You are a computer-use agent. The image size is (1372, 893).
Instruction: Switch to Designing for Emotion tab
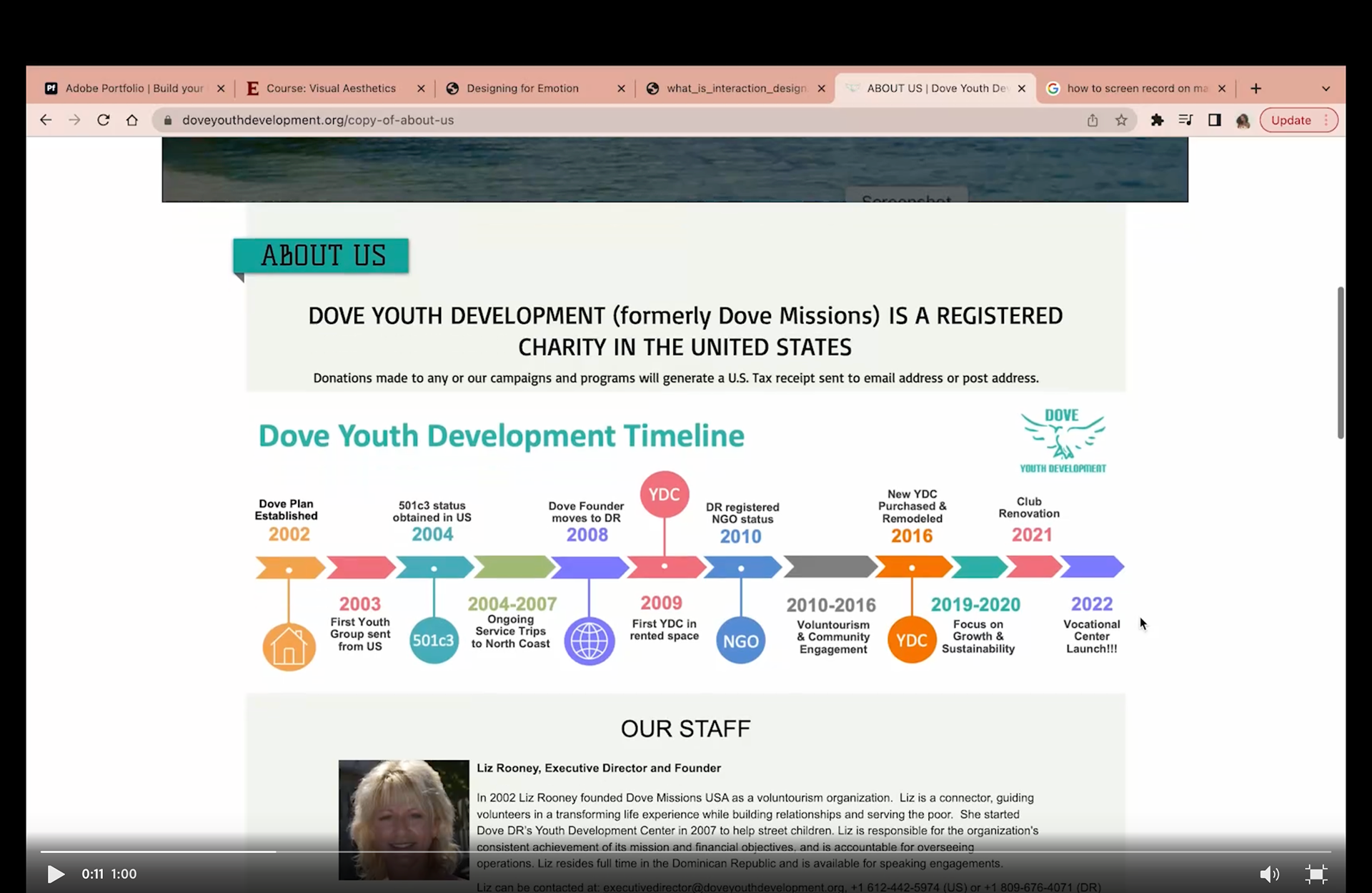pyautogui.click(x=523, y=88)
